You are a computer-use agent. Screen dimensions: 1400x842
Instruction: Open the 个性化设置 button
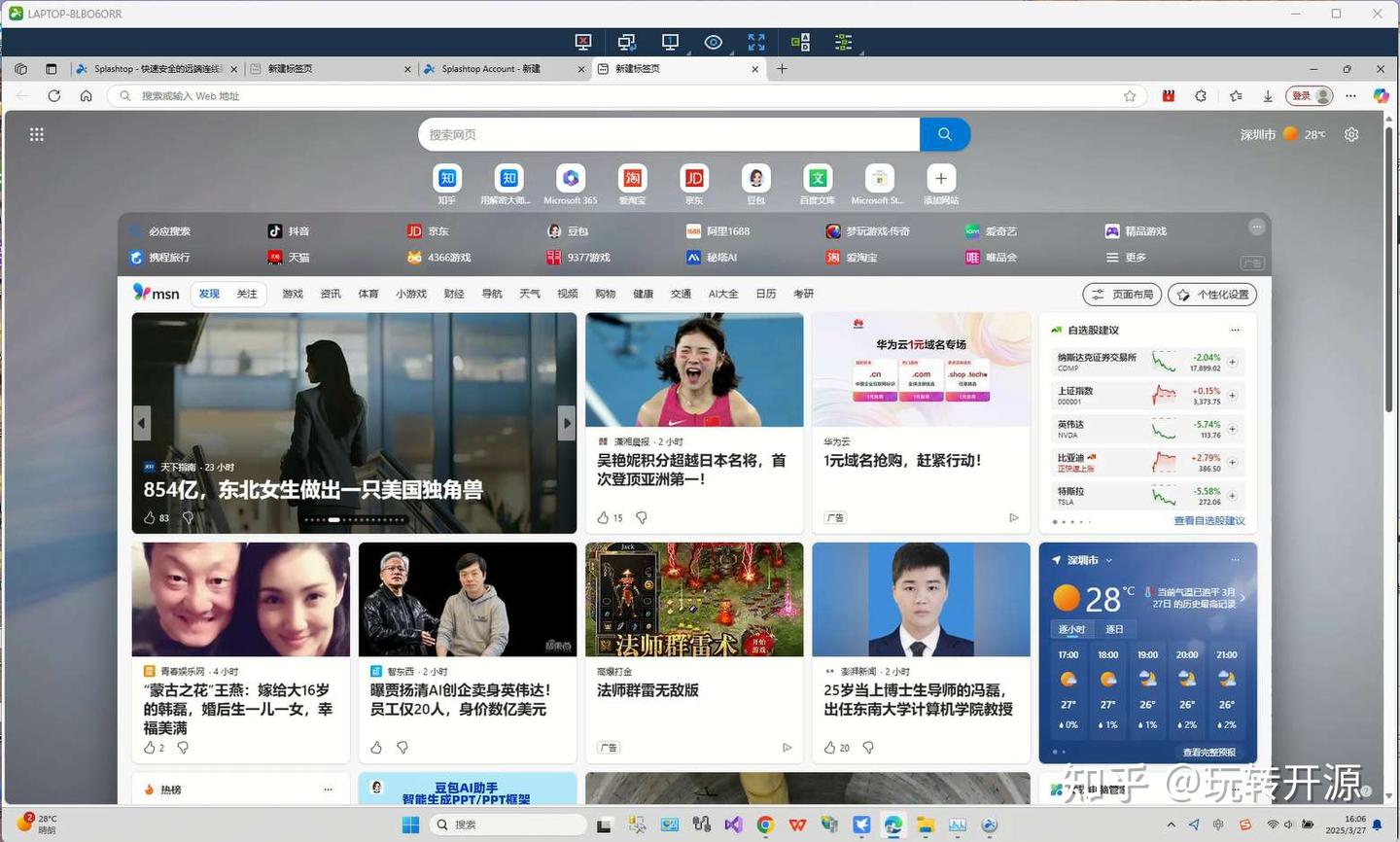(x=1211, y=294)
